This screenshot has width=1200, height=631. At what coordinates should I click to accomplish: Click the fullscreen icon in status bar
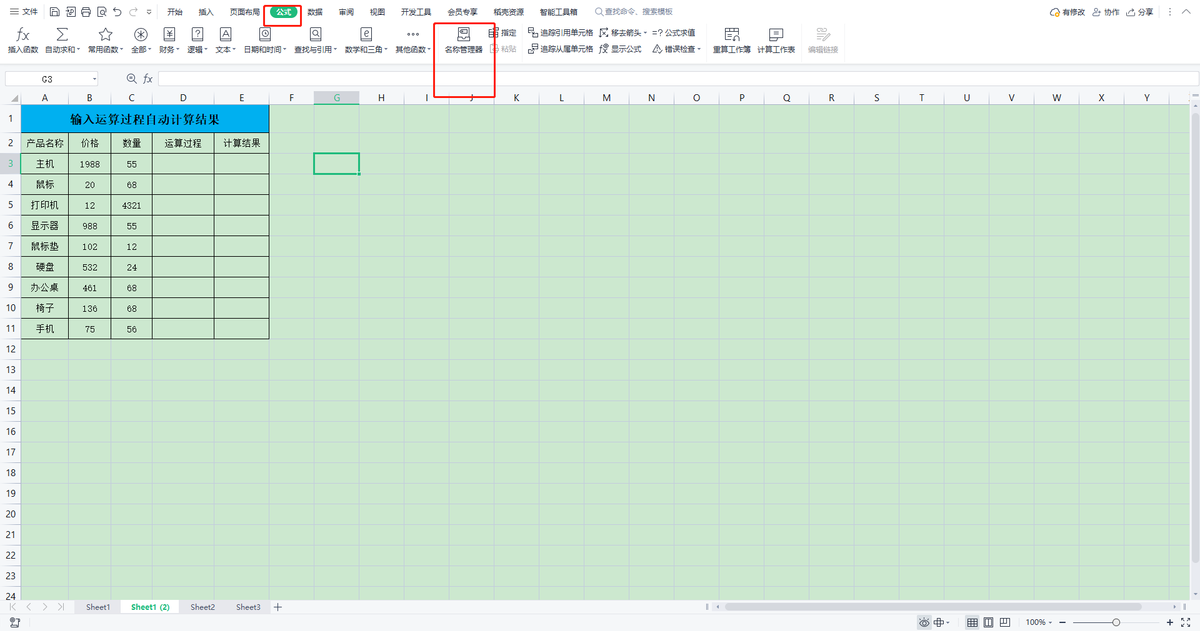[x=1187, y=622]
